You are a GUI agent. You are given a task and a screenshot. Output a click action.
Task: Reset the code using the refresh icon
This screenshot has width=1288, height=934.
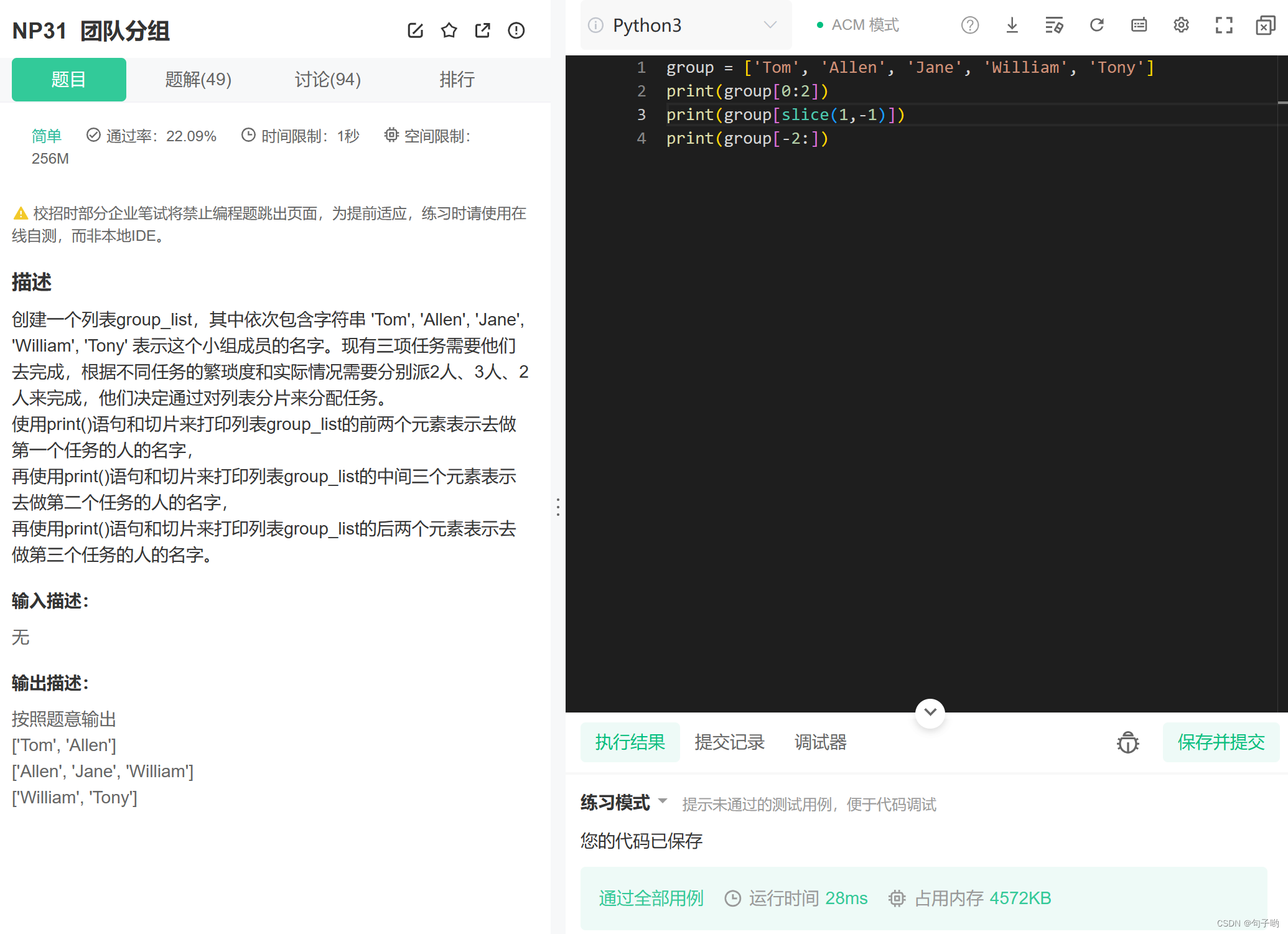pos(1096,25)
